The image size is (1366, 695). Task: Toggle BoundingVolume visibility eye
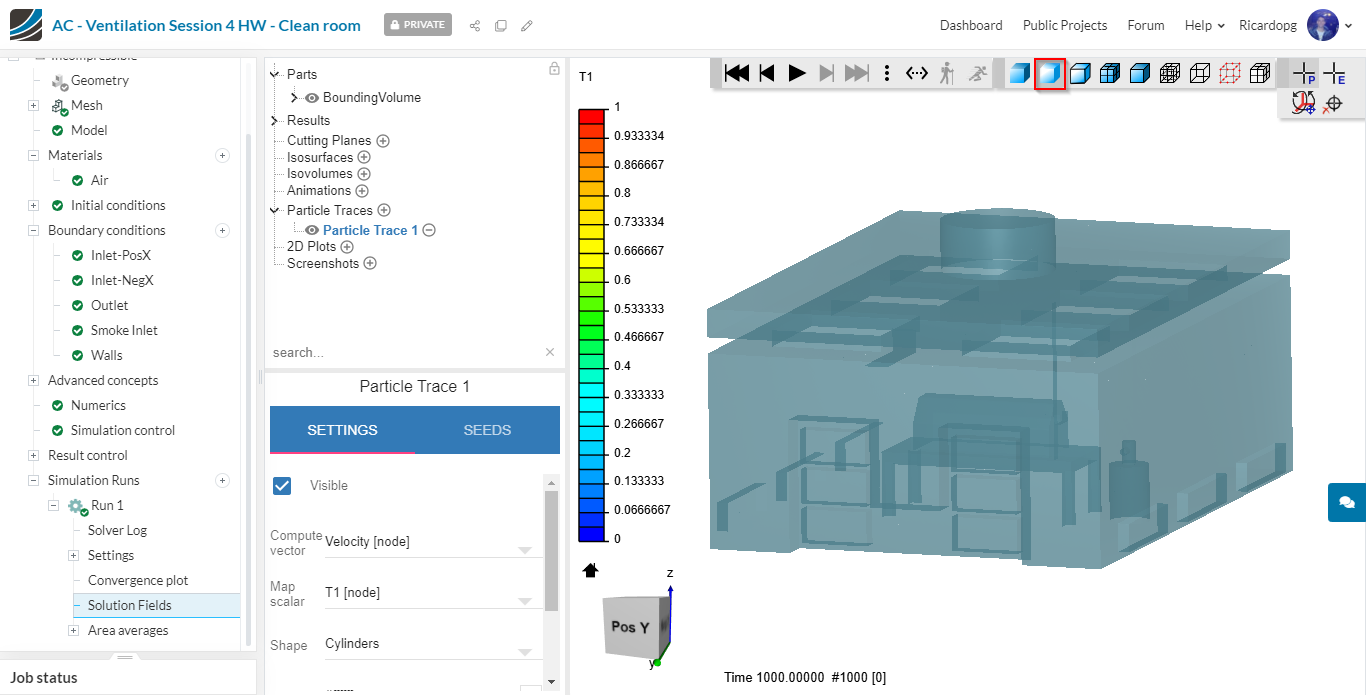(312, 98)
